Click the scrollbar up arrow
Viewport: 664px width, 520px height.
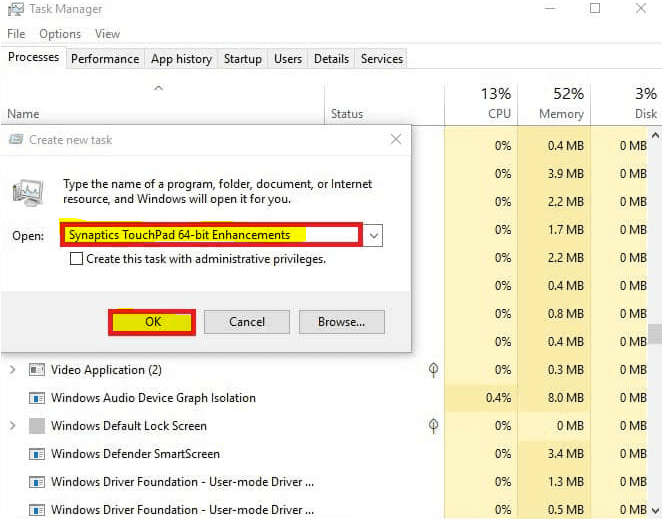[656, 136]
